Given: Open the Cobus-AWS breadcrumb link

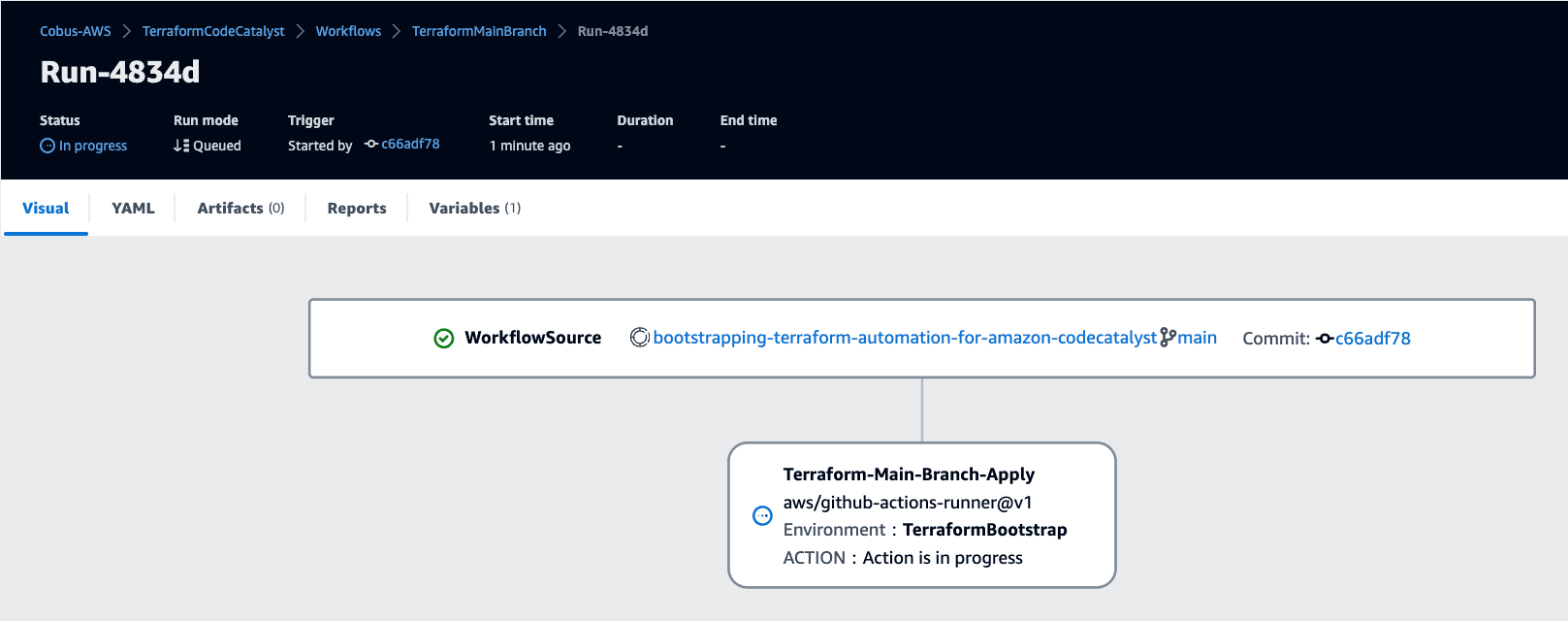Looking at the screenshot, I should 76,31.
